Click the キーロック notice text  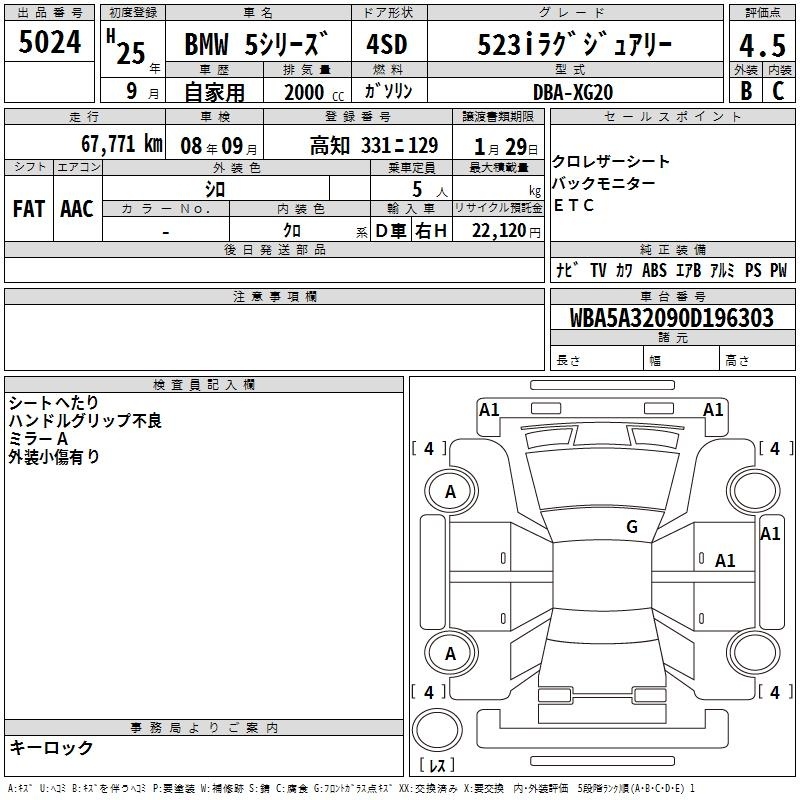pyautogui.click(x=52, y=748)
